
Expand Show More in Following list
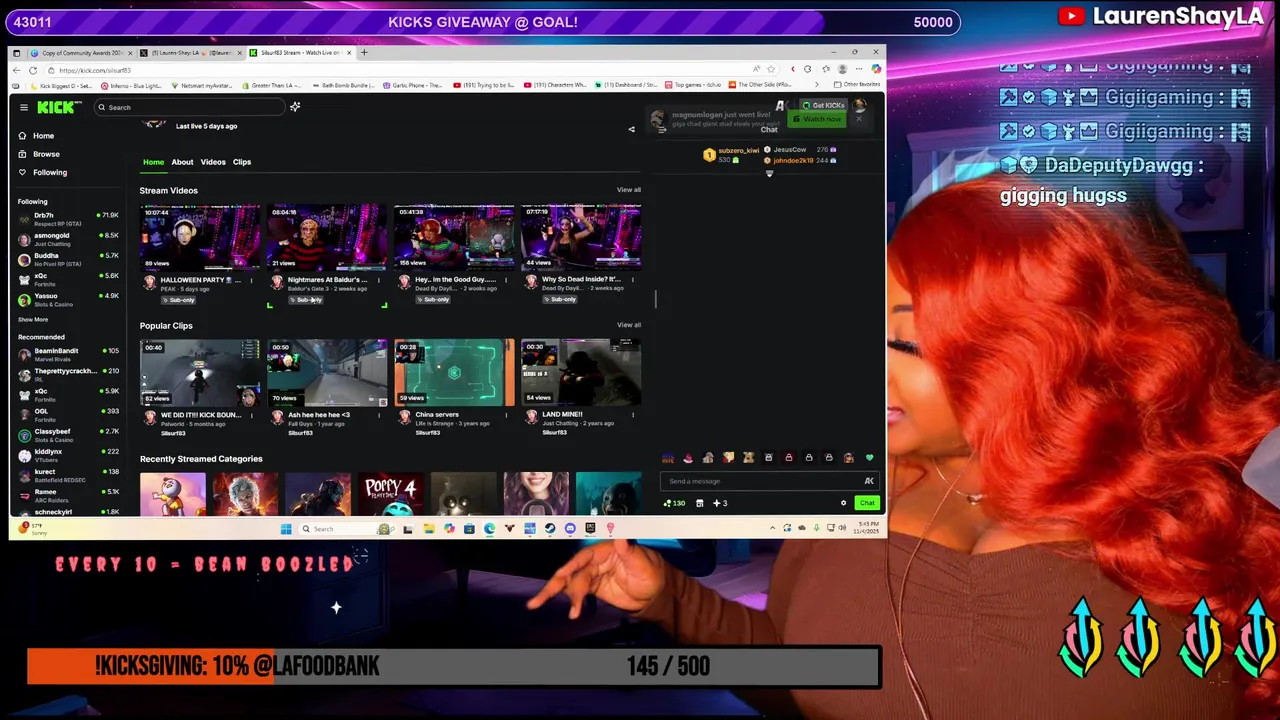[x=33, y=320]
